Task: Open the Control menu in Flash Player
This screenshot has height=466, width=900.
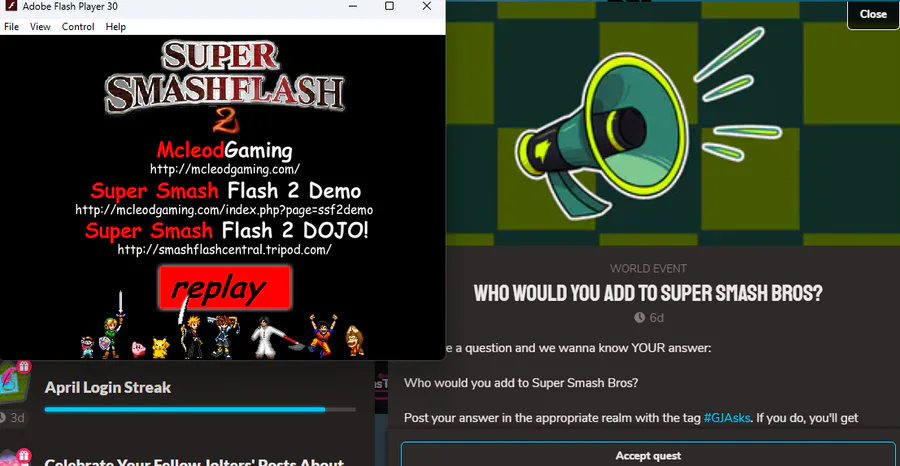Action: click(x=78, y=27)
